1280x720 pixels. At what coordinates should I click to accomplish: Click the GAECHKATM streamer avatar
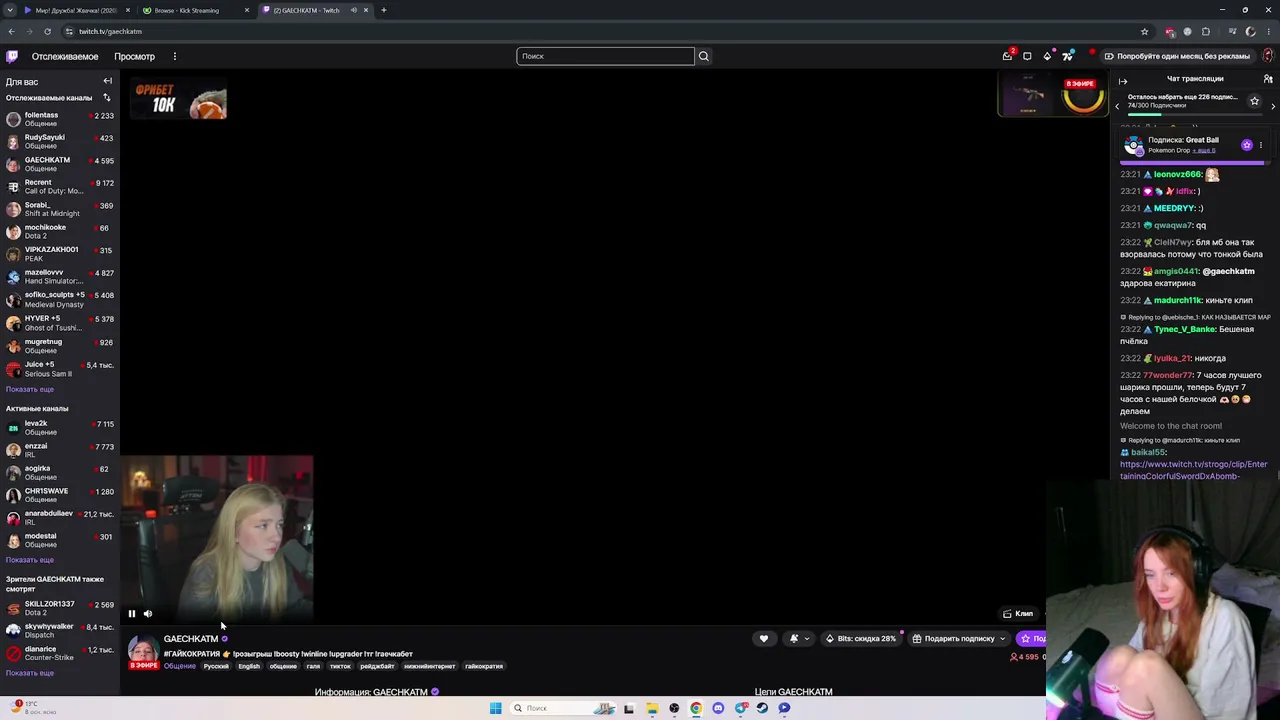[x=144, y=651]
